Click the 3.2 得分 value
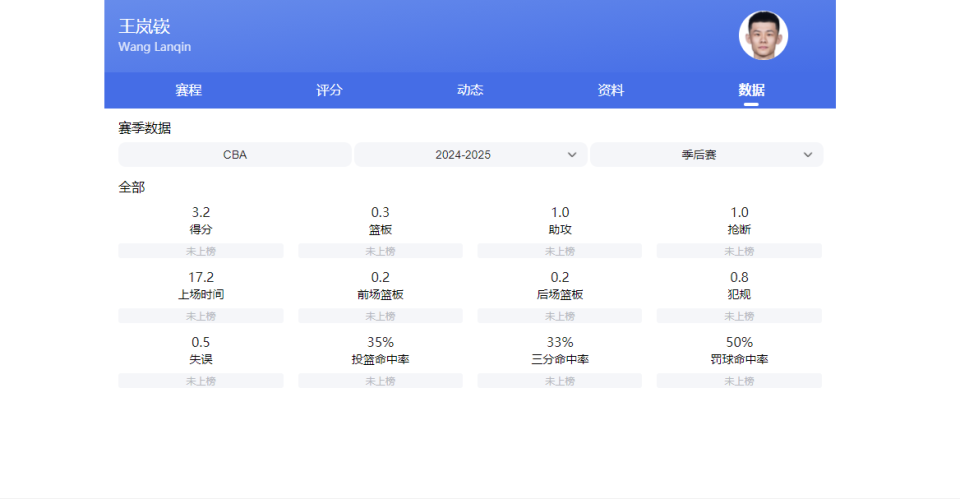960x499 pixels. coord(201,212)
